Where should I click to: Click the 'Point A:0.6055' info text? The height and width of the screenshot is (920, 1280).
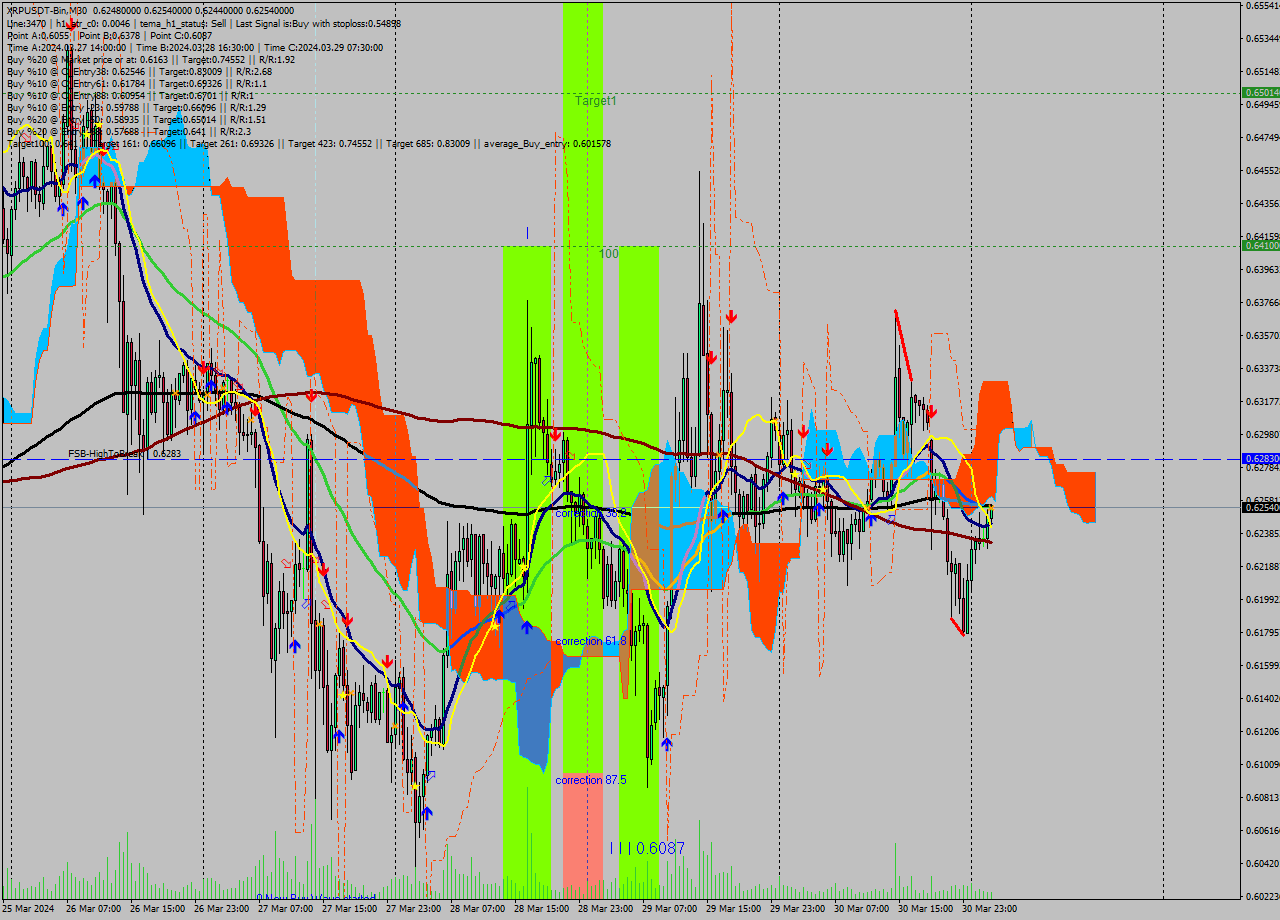pyautogui.click(x=38, y=35)
